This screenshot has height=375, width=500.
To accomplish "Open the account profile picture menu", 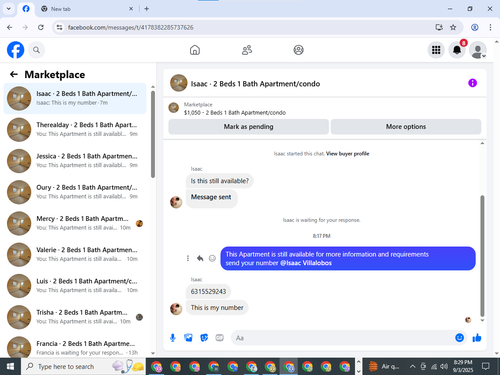I will click(478, 50).
